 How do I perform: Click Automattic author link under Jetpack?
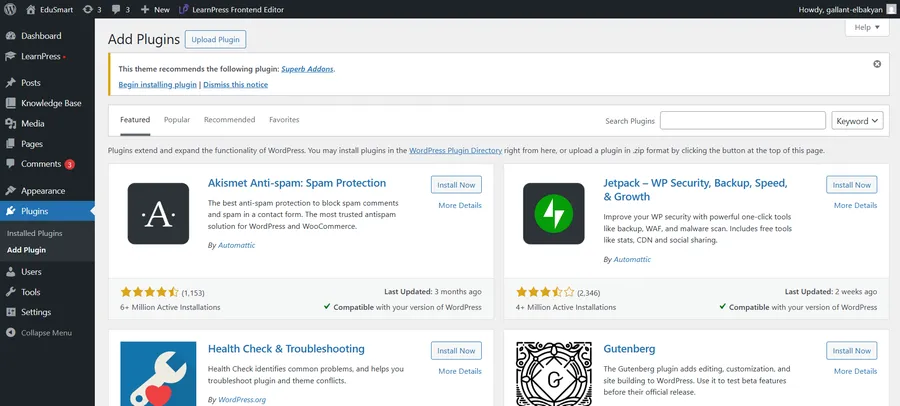[632, 260]
